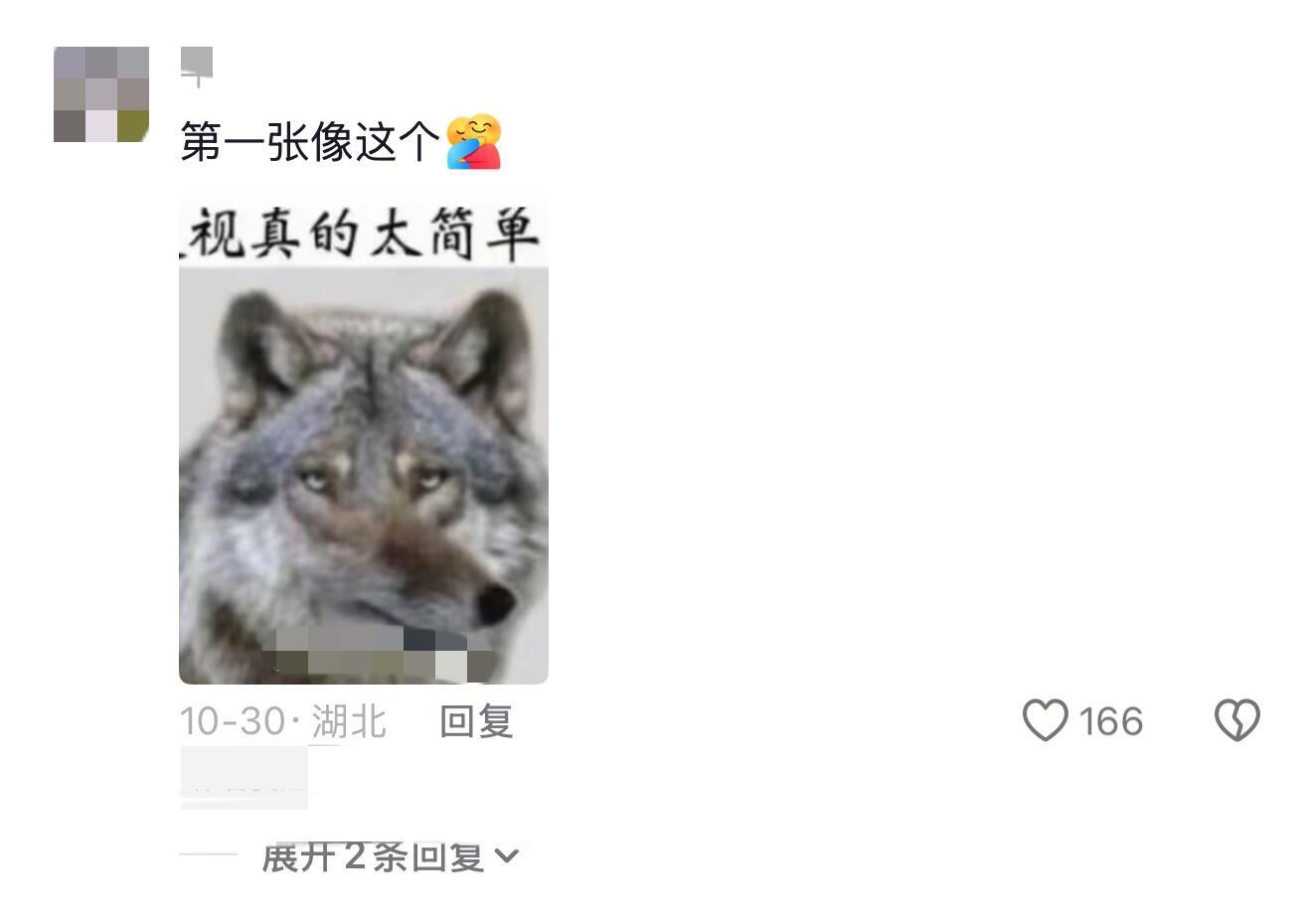Select the comment text 第一张像这个

tap(309, 142)
